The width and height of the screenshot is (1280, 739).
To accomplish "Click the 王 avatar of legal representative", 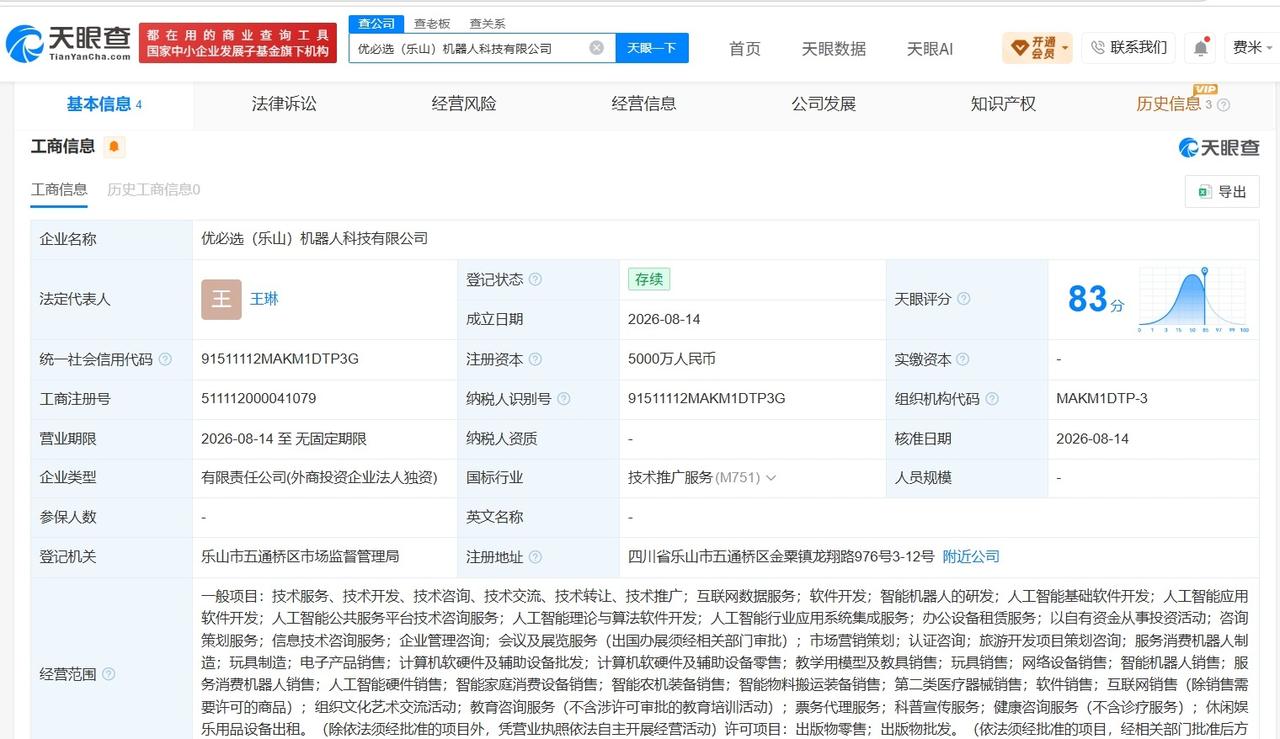I will tap(221, 299).
